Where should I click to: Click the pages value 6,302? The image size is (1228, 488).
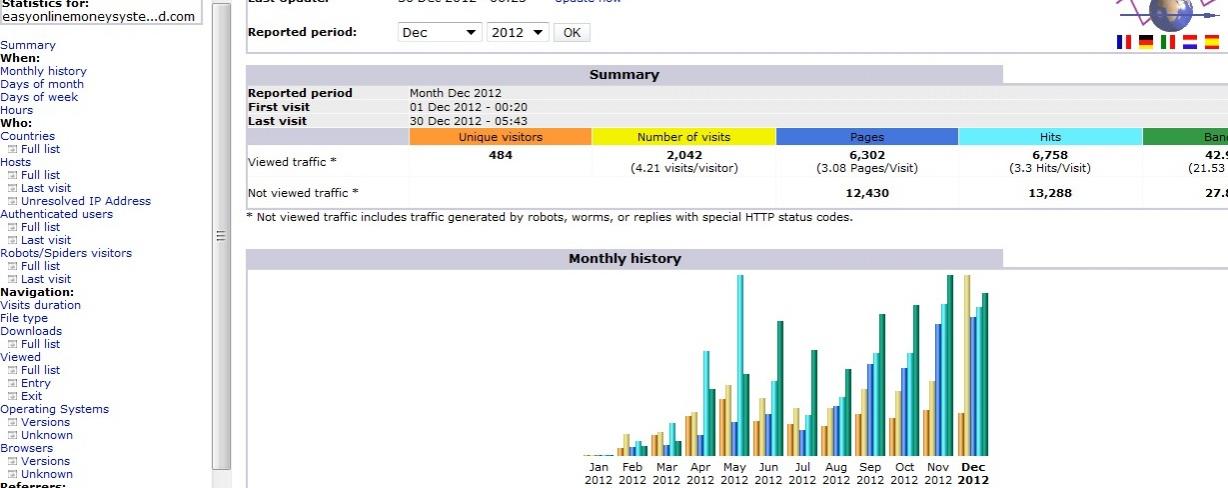pos(867,155)
